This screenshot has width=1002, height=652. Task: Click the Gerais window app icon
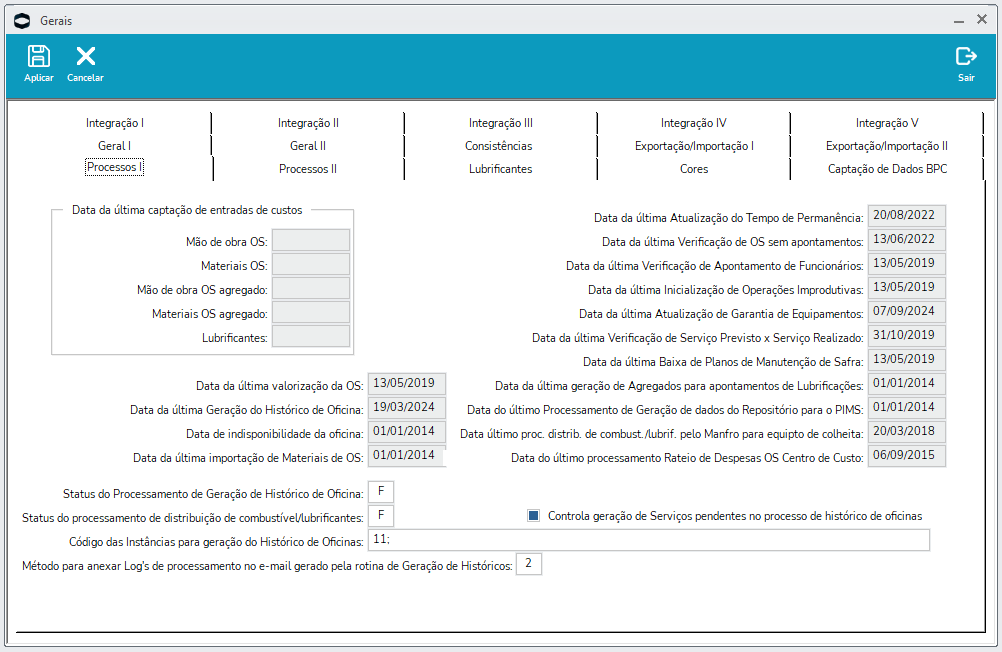pos(22,21)
